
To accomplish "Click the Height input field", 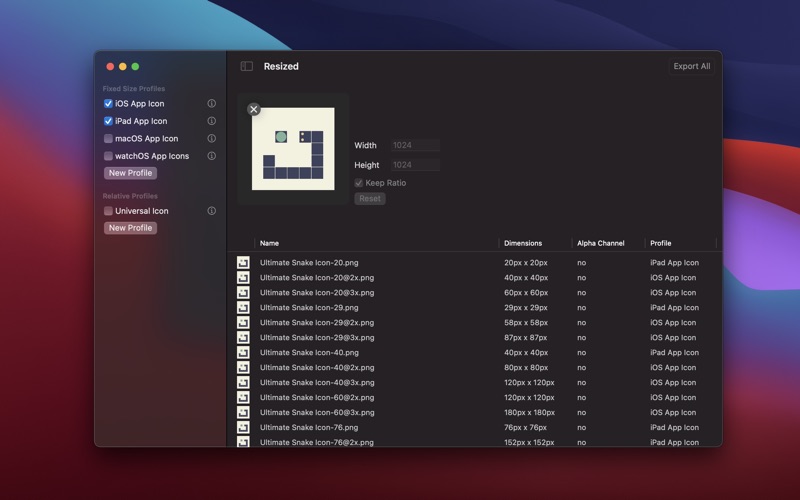I will click(x=415, y=165).
